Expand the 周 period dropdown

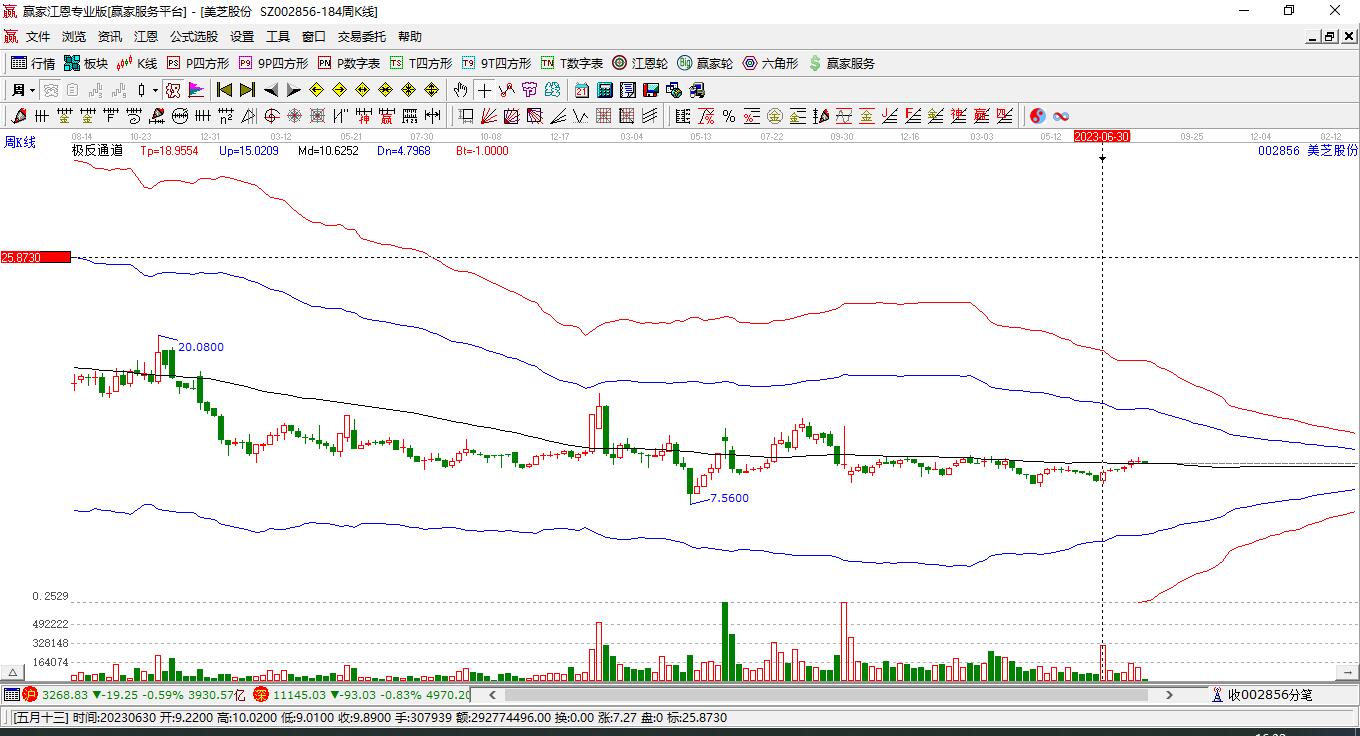point(32,90)
